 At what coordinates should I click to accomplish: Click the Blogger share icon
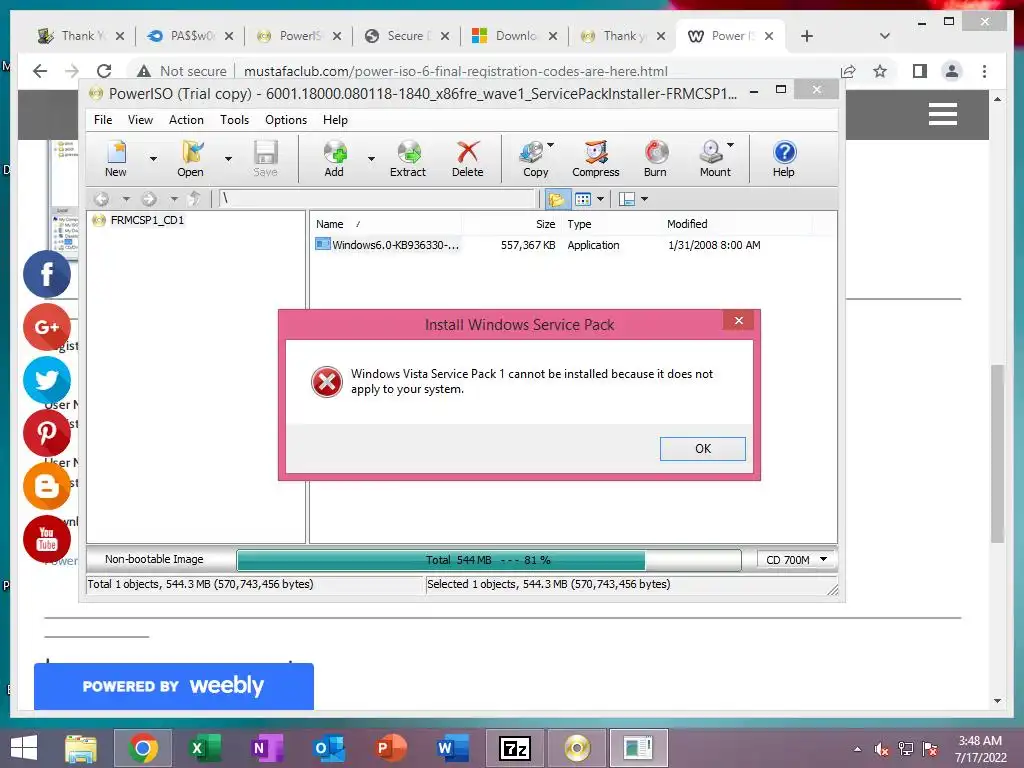47,486
